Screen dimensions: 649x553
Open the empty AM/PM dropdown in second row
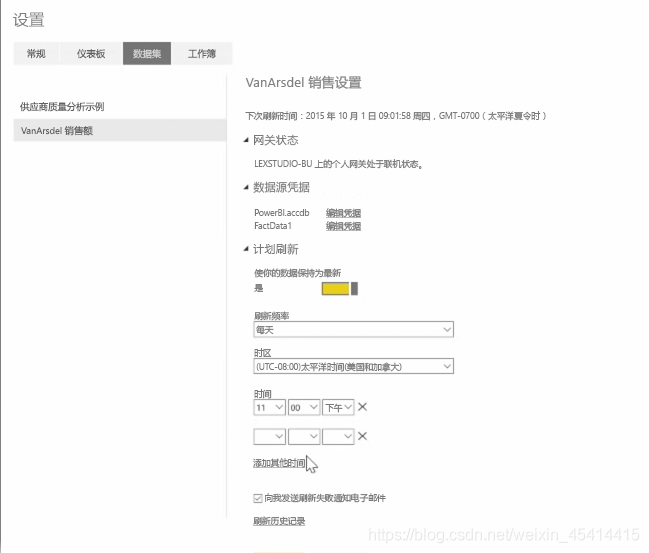(x=338, y=436)
